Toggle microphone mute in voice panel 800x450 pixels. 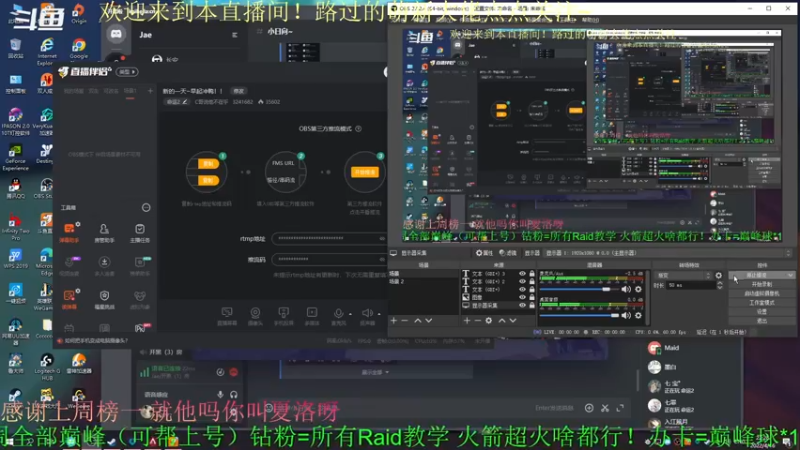(x=220, y=394)
